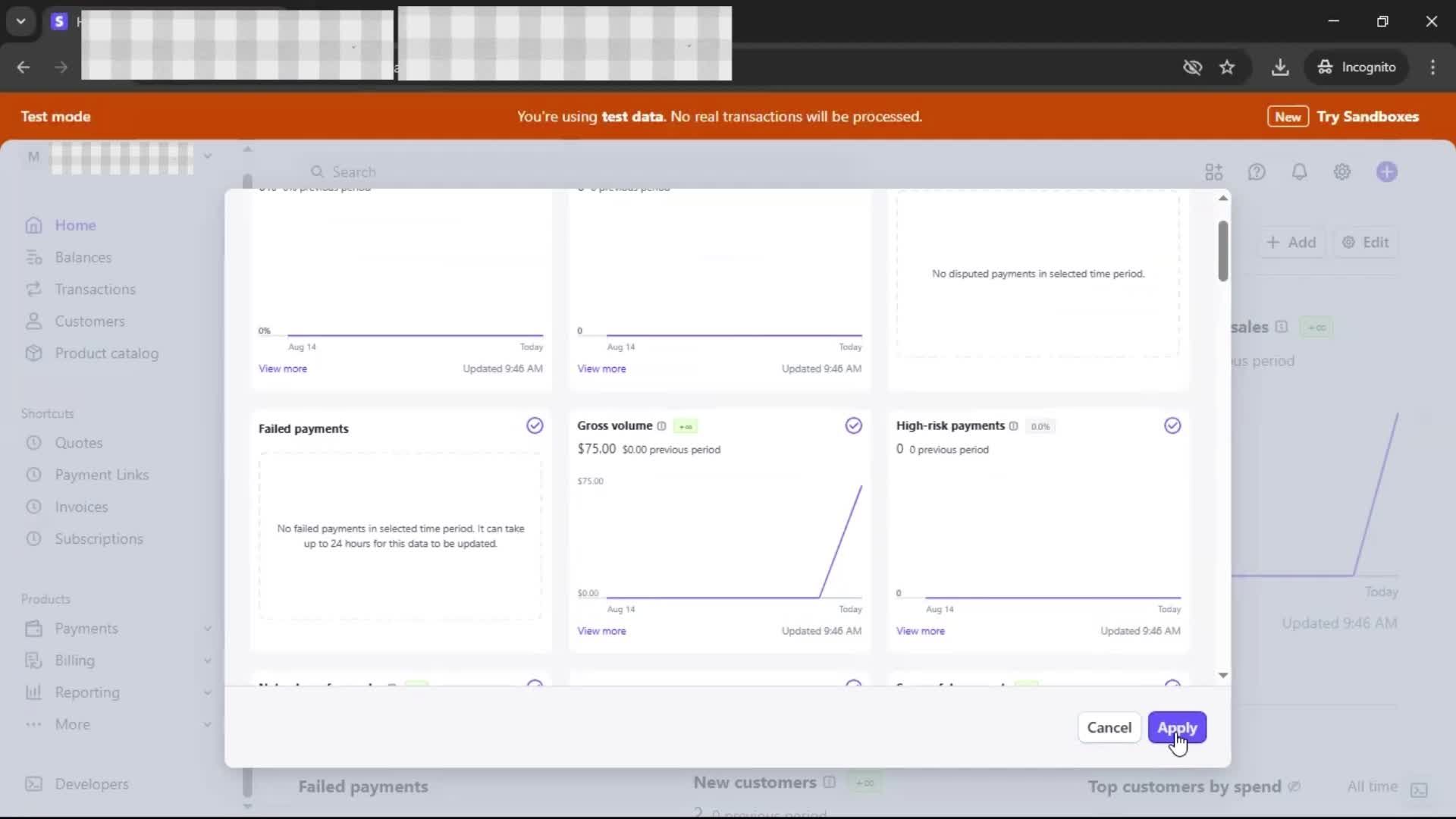Viewport: 1456px width, 819px height.
Task: Open the help question mark icon
Action: pos(1257,172)
